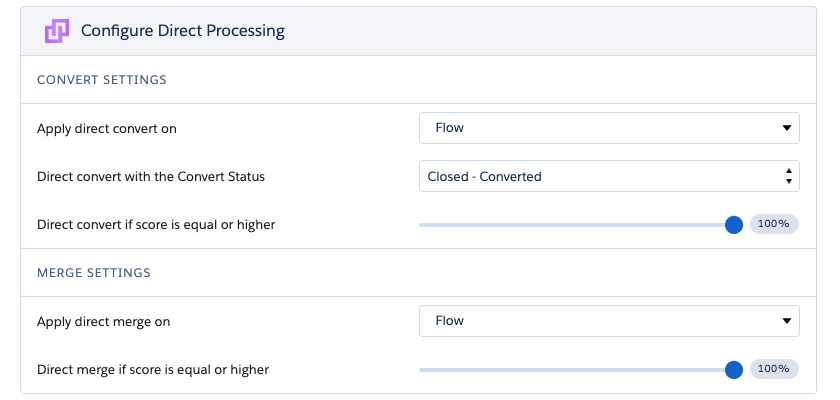The image size is (840, 400).
Task: Click the up-down arrows on Convert Status select
Action: tap(789, 176)
